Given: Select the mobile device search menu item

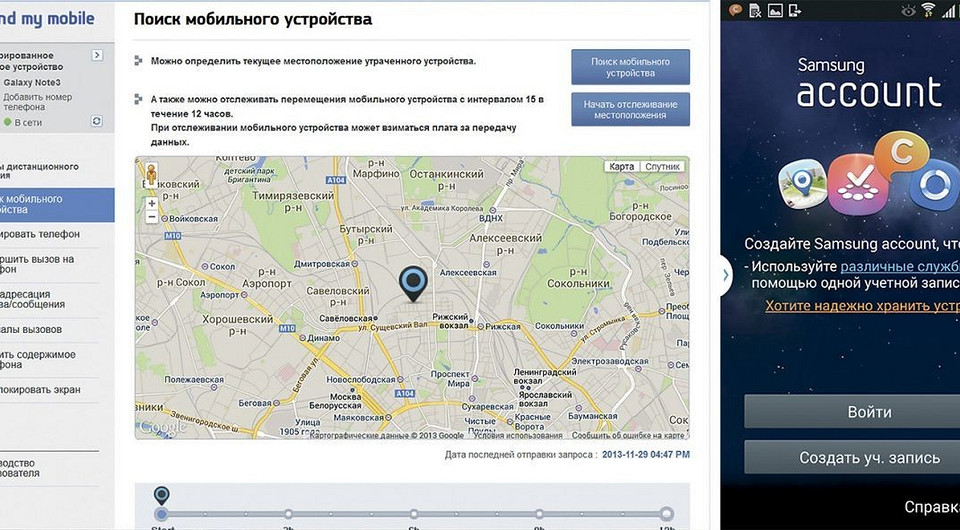Looking at the screenshot, I should [57, 204].
